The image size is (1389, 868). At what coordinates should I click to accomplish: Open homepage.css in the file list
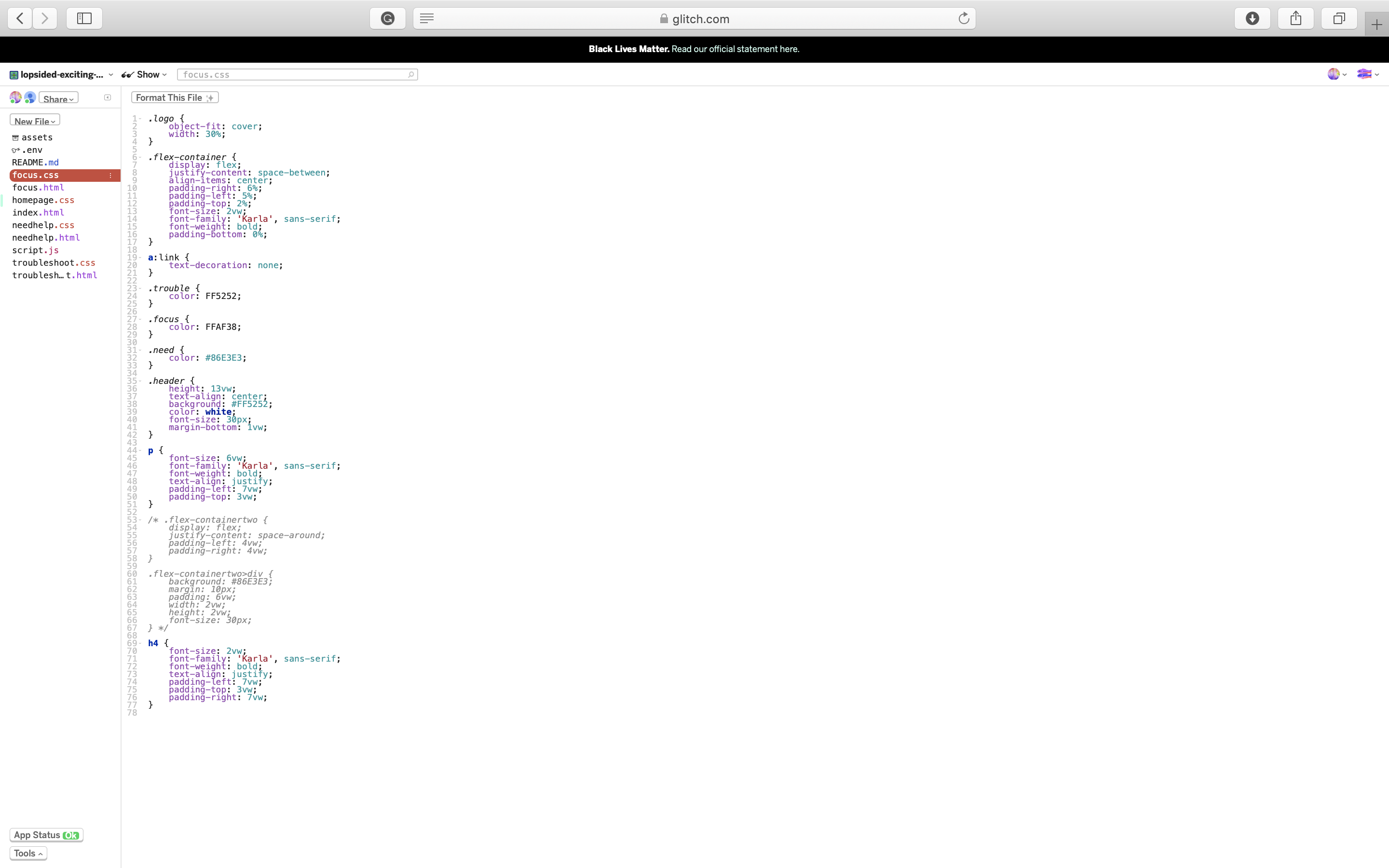click(x=43, y=200)
